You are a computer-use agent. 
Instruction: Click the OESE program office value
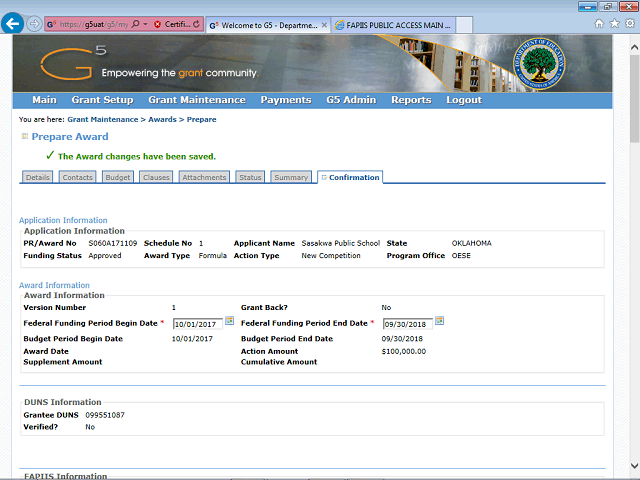(x=461, y=256)
